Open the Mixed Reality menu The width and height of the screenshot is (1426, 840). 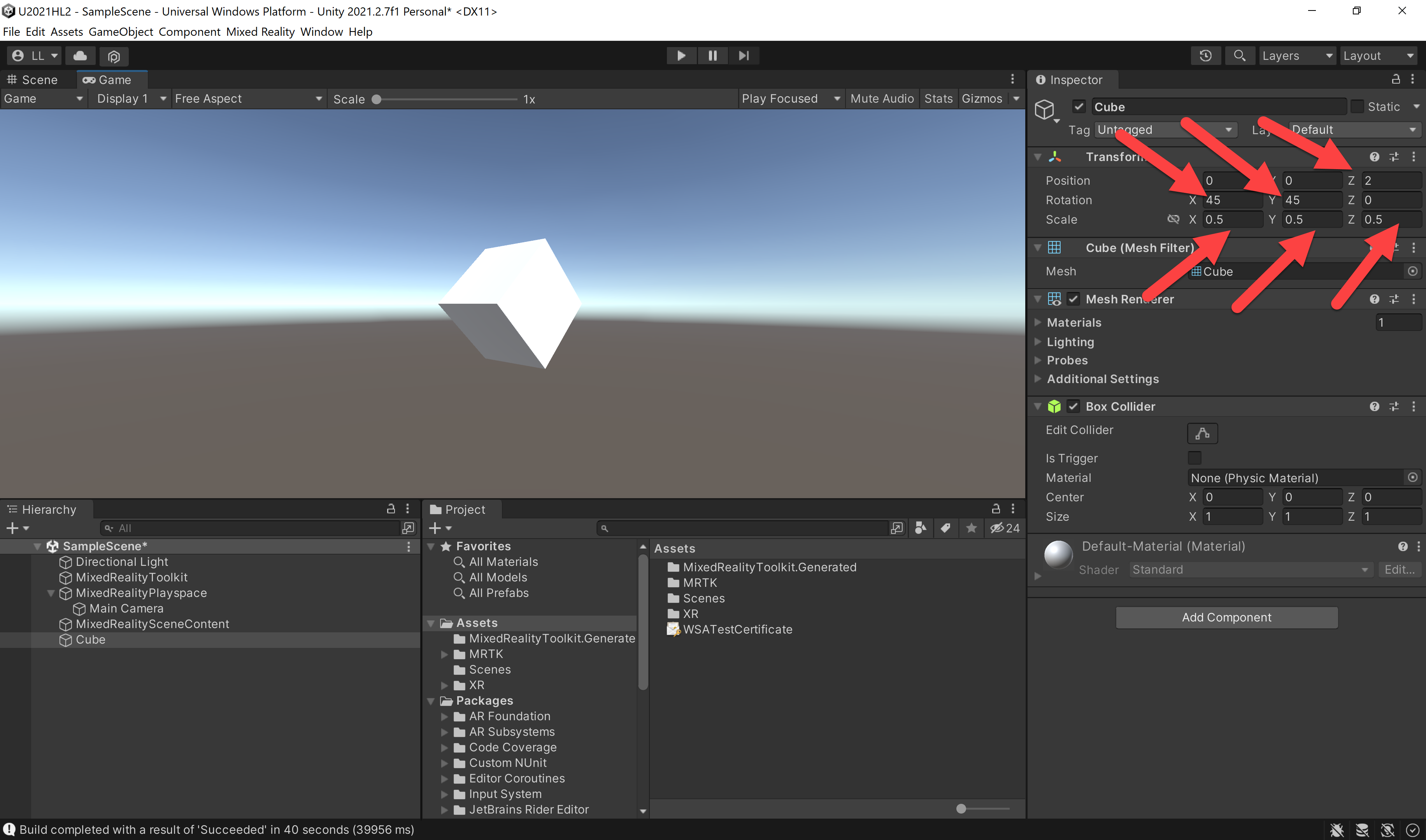[260, 32]
